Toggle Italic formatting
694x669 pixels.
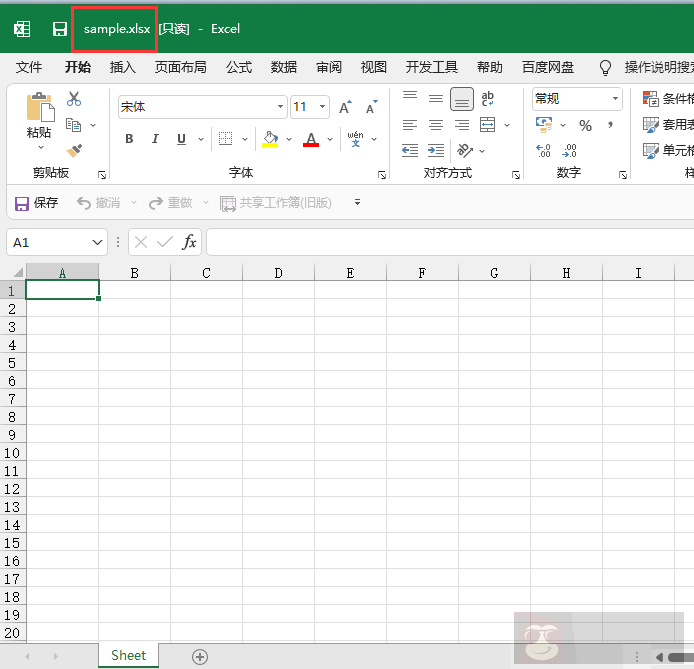155,139
